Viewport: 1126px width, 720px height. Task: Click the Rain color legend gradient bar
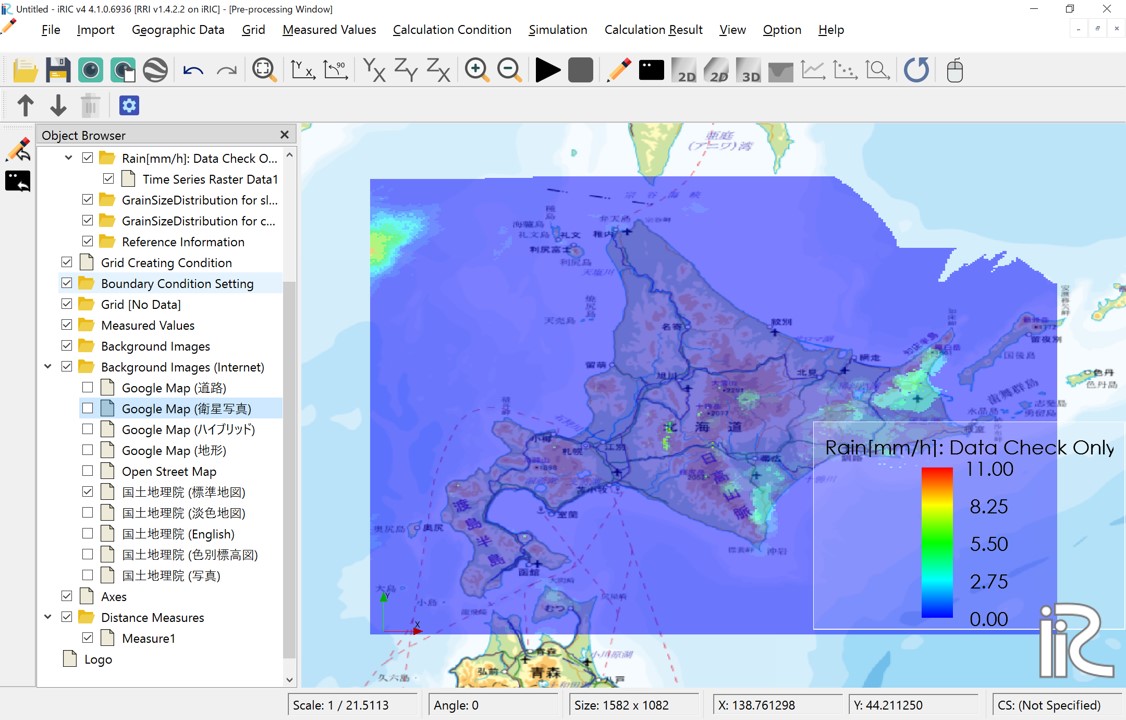(x=937, y=543)
